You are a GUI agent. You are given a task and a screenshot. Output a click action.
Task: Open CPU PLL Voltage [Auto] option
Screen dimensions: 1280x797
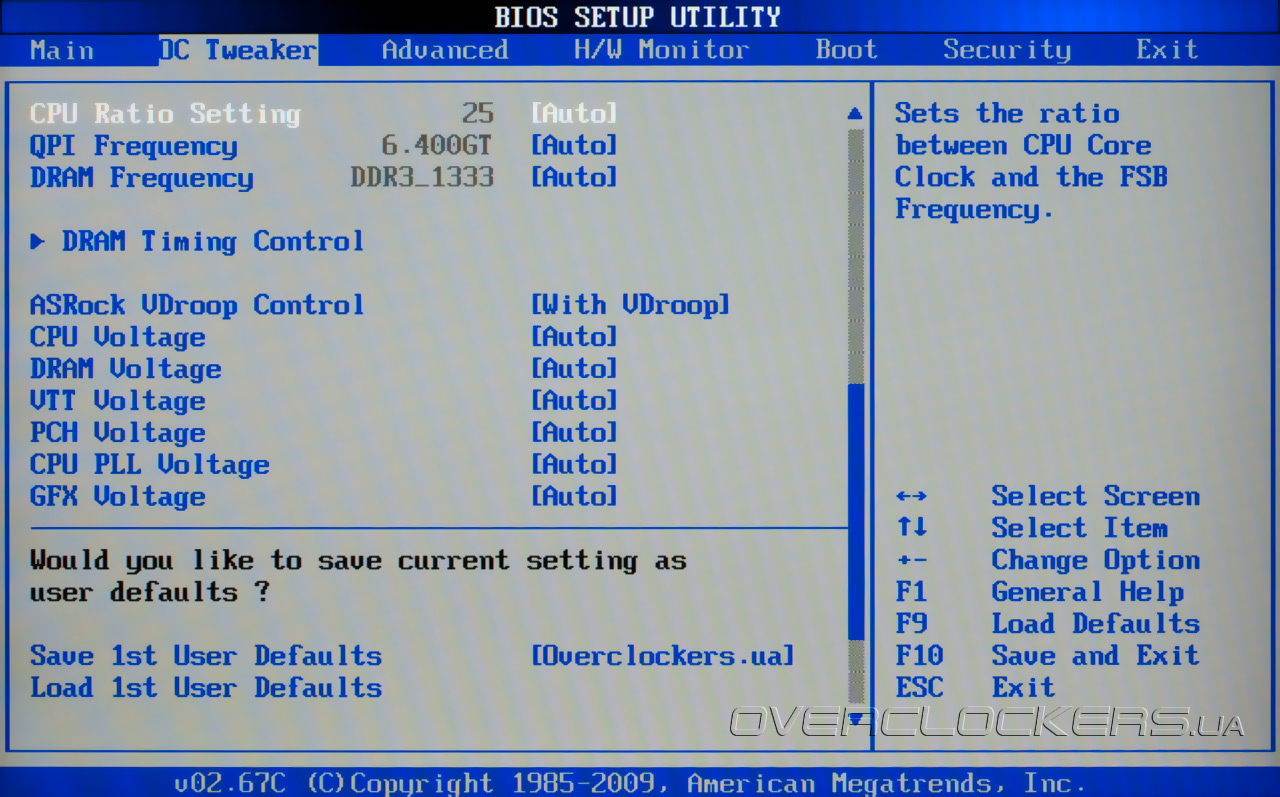(x=574, y=465)
